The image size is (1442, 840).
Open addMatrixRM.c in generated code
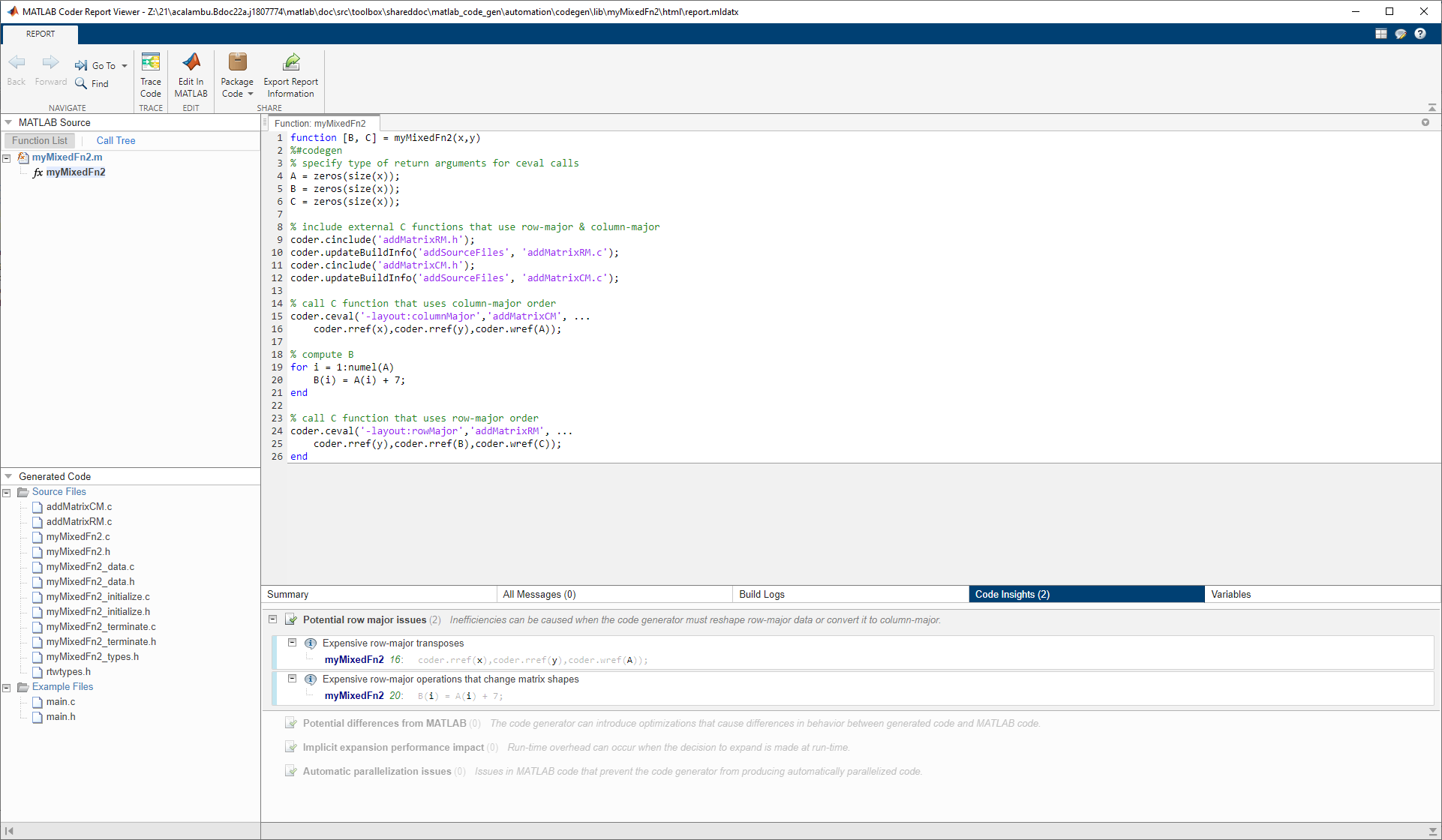[x=79, y=522]
